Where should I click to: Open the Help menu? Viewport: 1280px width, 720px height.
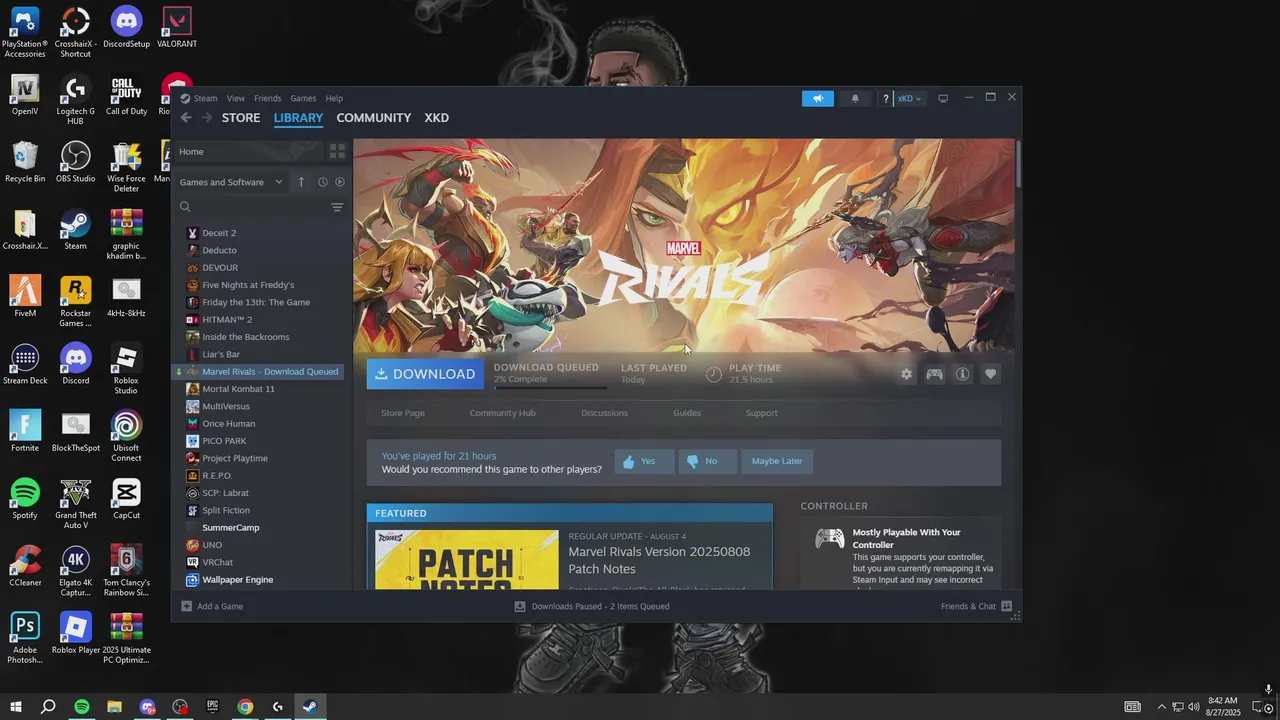(334, 98)
